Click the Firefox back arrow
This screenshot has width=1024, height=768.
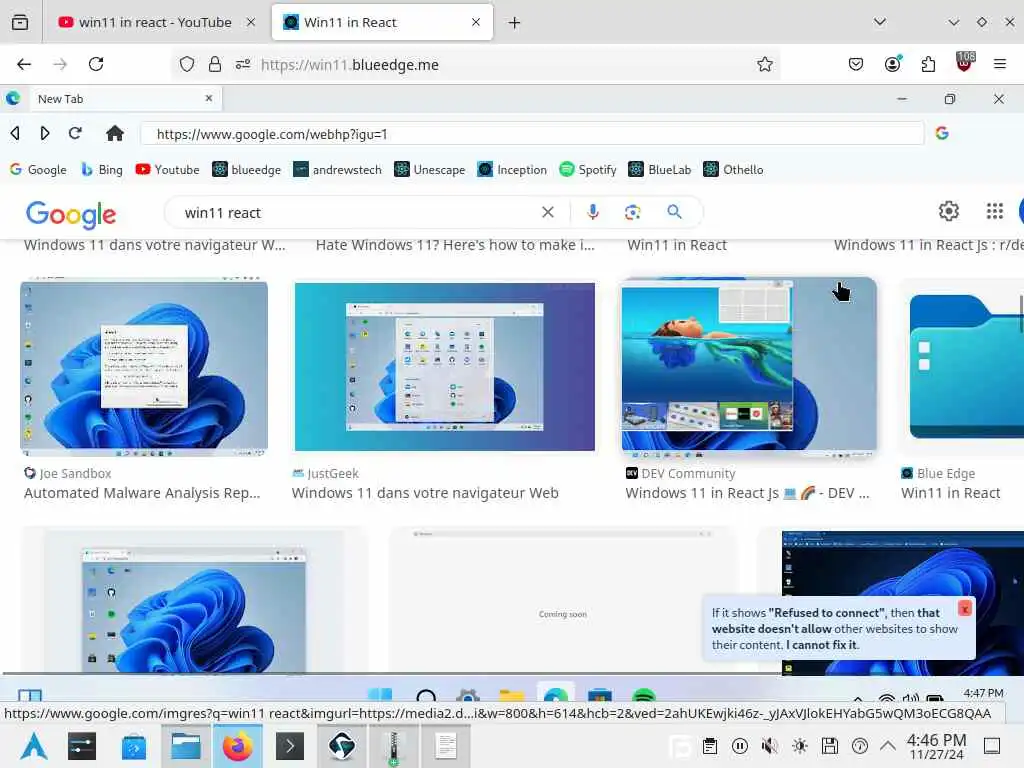click(24, 64)
